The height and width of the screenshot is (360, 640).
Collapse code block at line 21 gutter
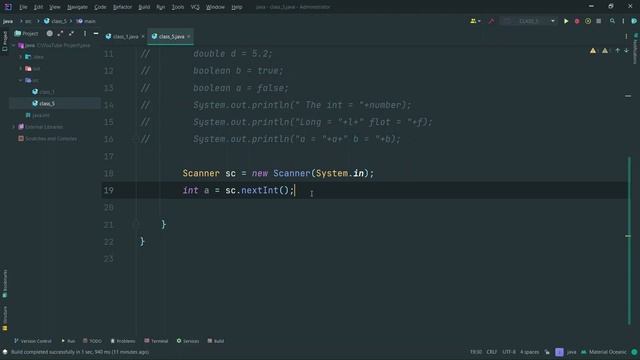coord(136,224)
